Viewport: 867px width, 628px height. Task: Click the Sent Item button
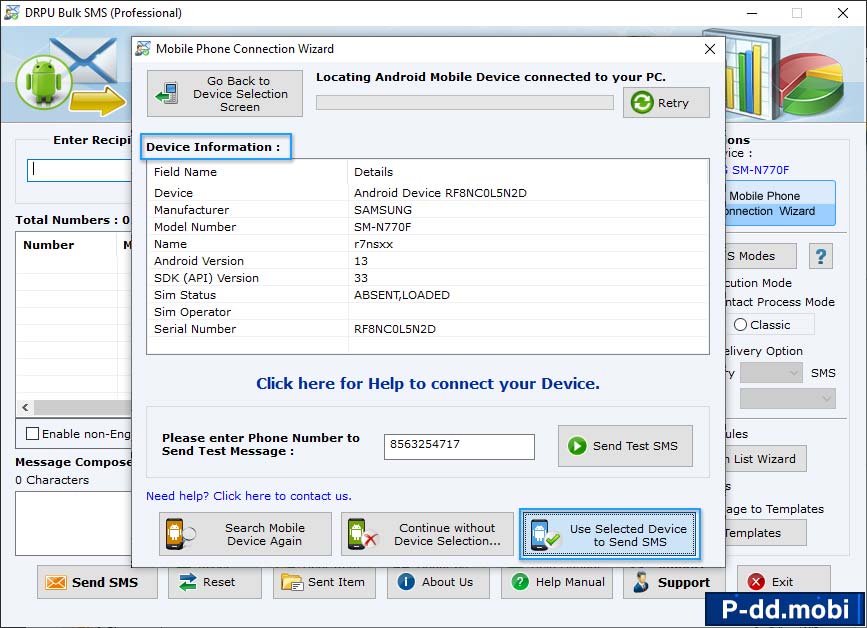pyautogui.click(x=324, y=582)
